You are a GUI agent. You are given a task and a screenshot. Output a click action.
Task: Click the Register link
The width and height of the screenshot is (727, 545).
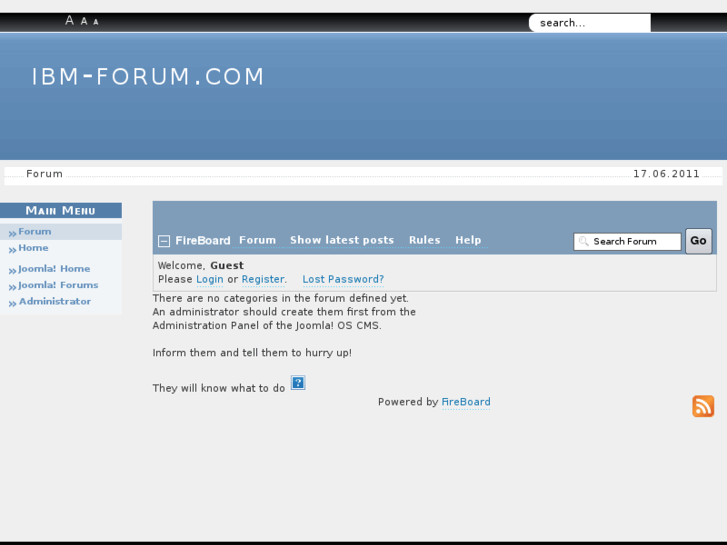tap(263, 279)
